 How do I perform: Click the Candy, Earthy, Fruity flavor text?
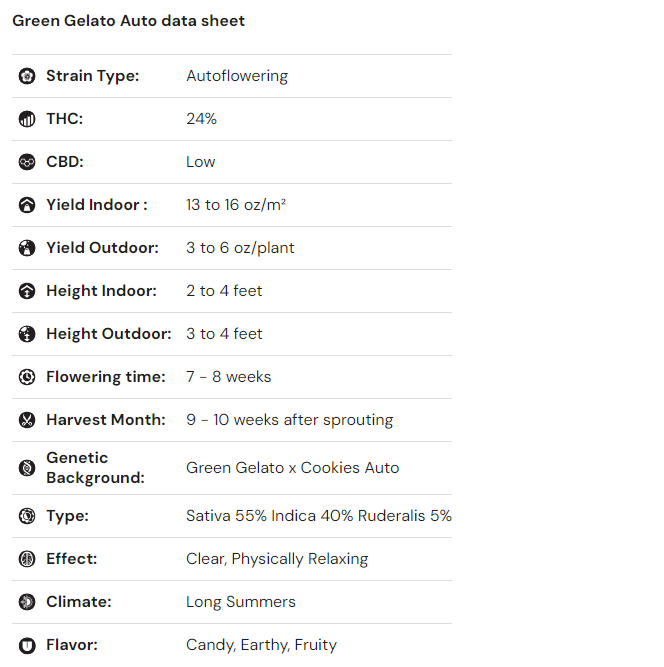tap(261, 645)
